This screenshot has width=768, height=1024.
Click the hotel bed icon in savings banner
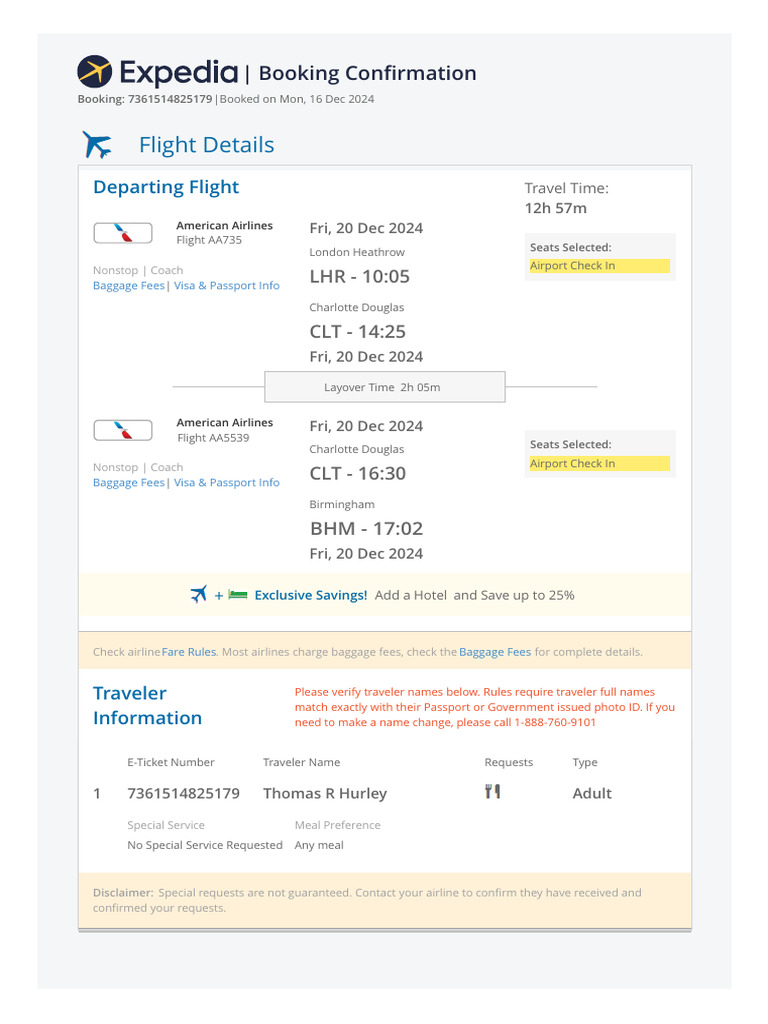coord(237,595)
